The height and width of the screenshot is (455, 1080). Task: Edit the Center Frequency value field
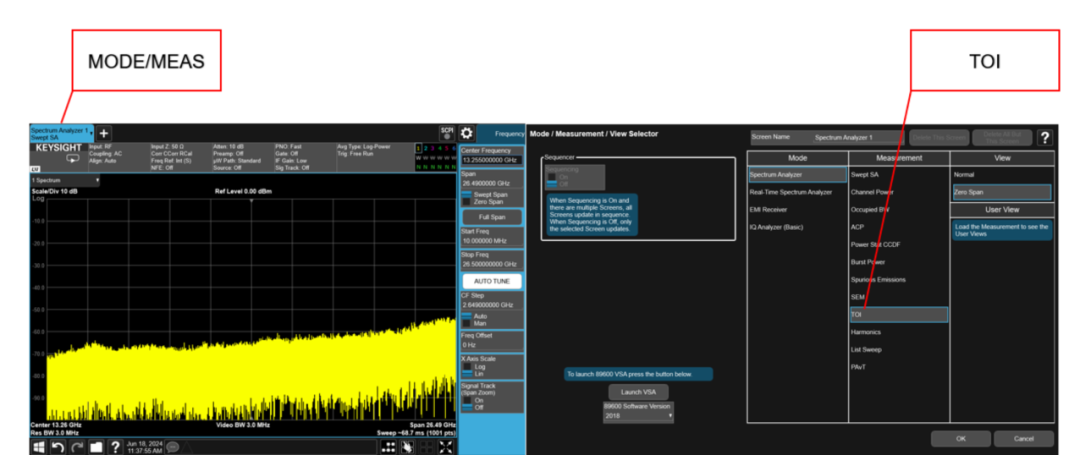click(492, 160)
